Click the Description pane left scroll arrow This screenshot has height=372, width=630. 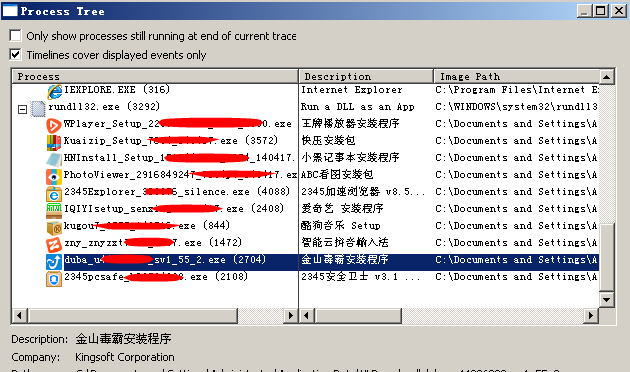[307, 316]
